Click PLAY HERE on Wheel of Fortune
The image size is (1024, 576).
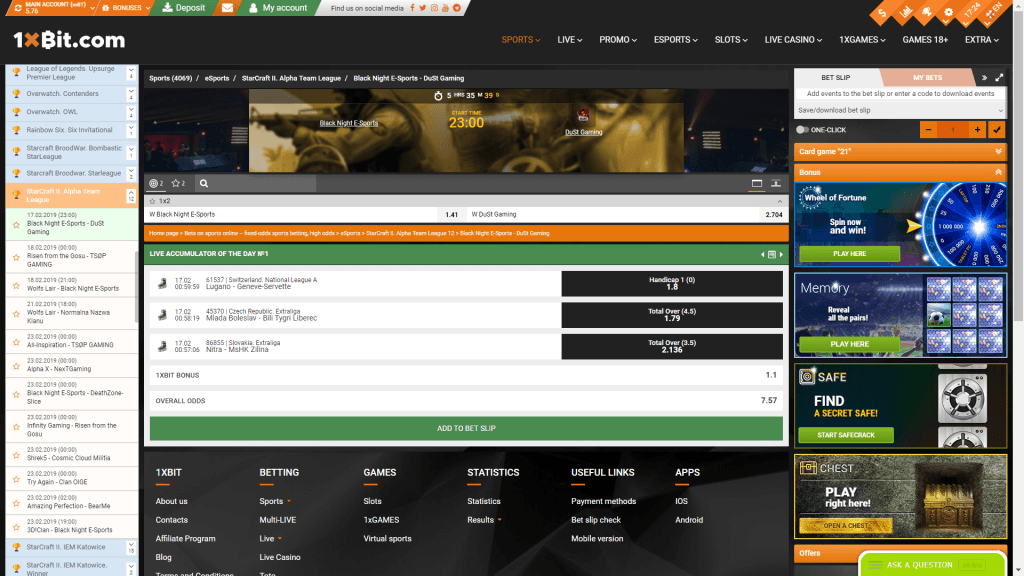(849, 254)
